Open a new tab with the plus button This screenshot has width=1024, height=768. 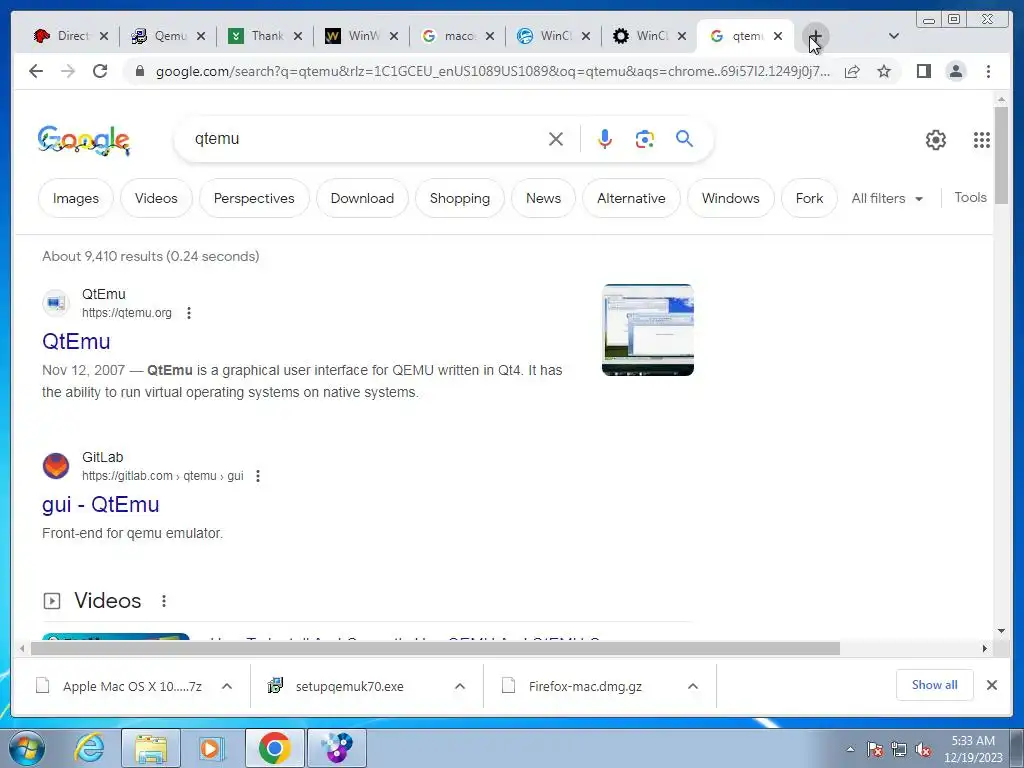pos(815,36)
